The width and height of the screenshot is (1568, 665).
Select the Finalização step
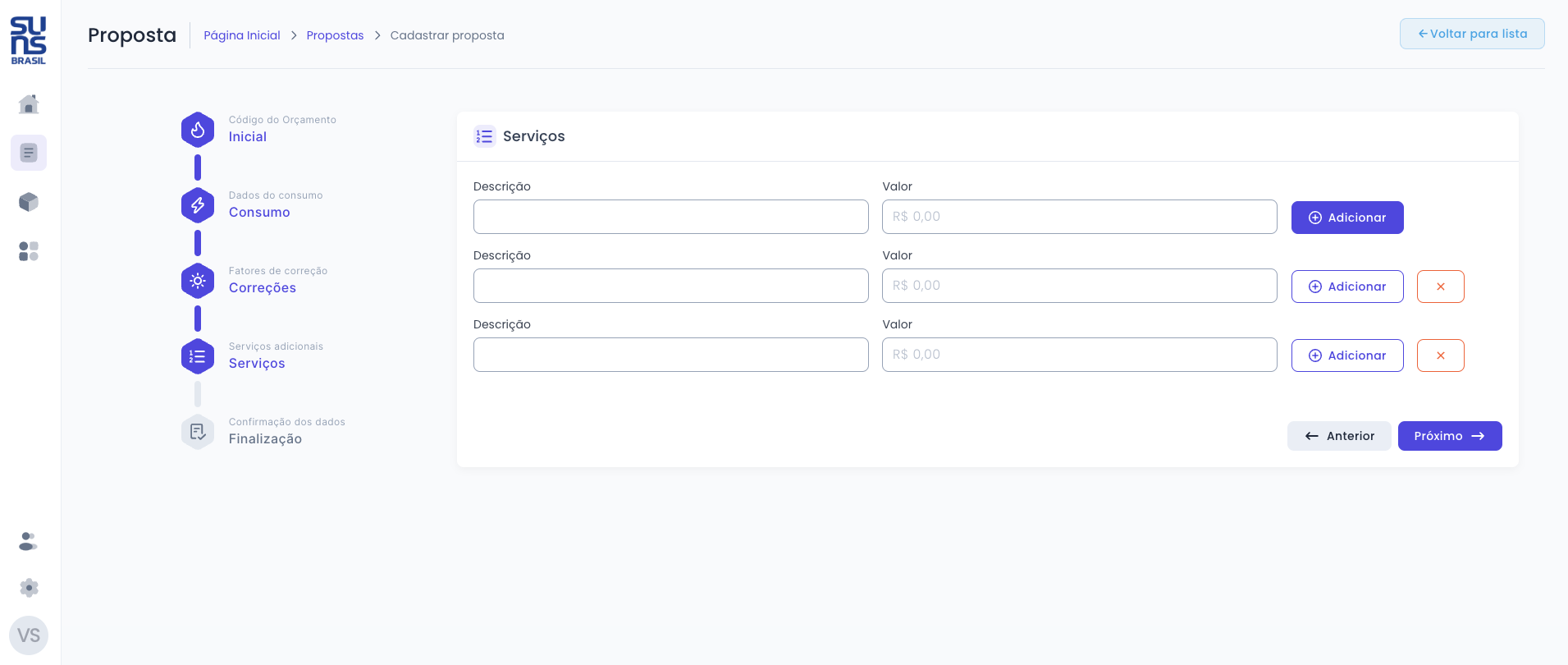[x=265, y=439]
